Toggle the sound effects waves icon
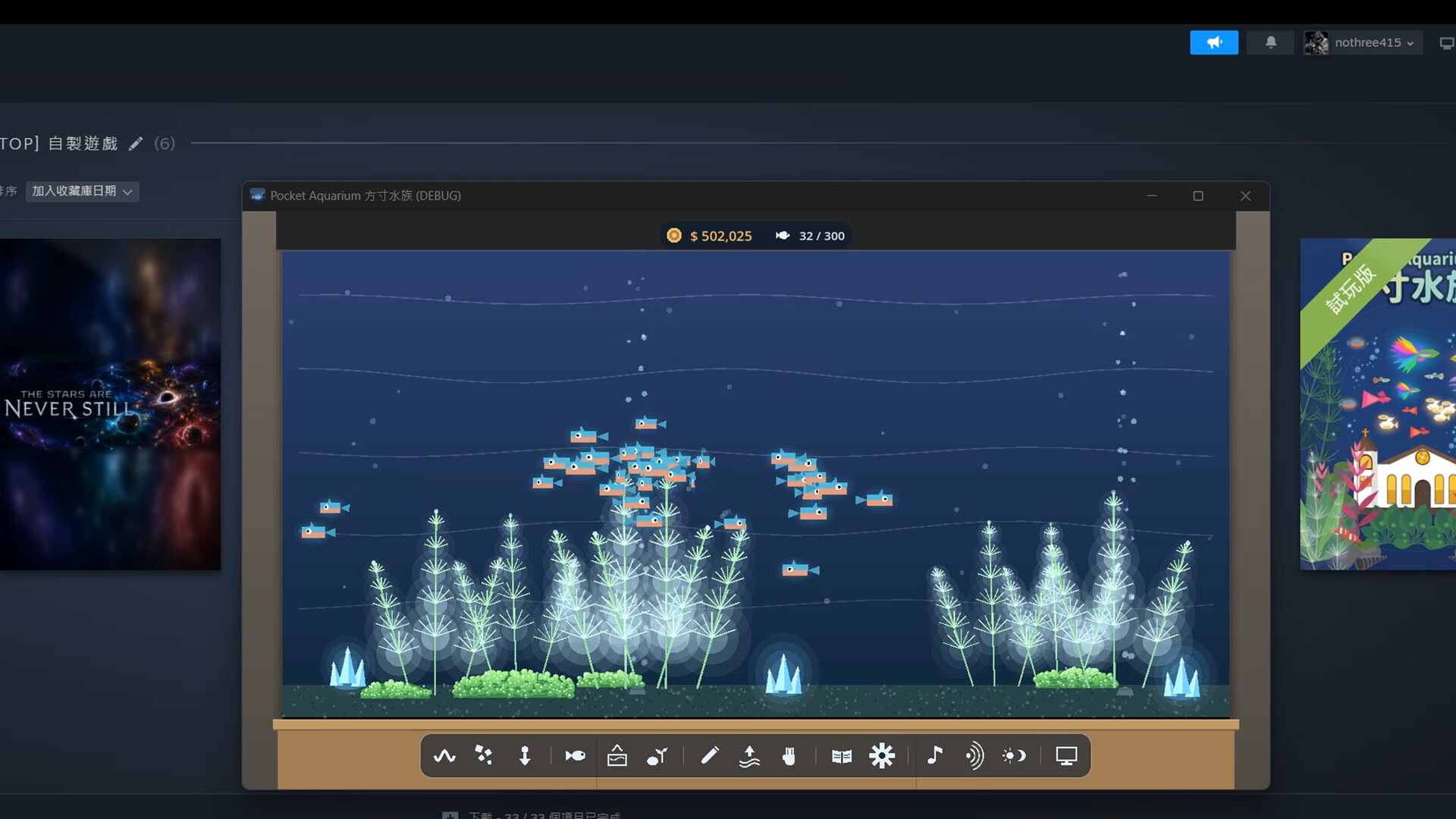Viewport: 1456px width, 819px height. click(974, 756)
